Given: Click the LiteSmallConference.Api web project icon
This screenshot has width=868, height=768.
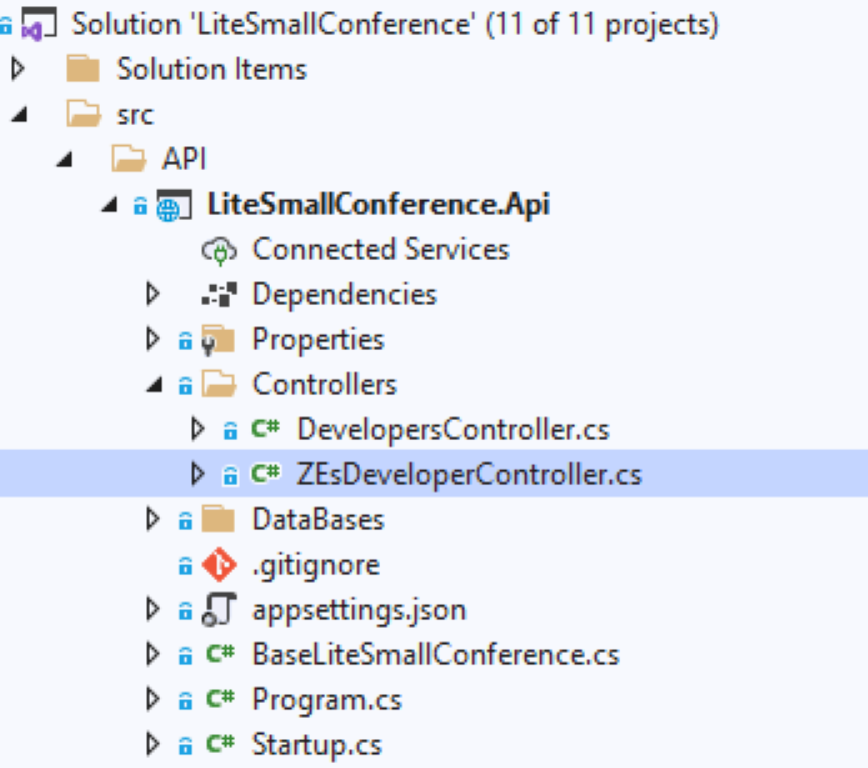Looking at the screenshot, I should [x=174, y=205].
